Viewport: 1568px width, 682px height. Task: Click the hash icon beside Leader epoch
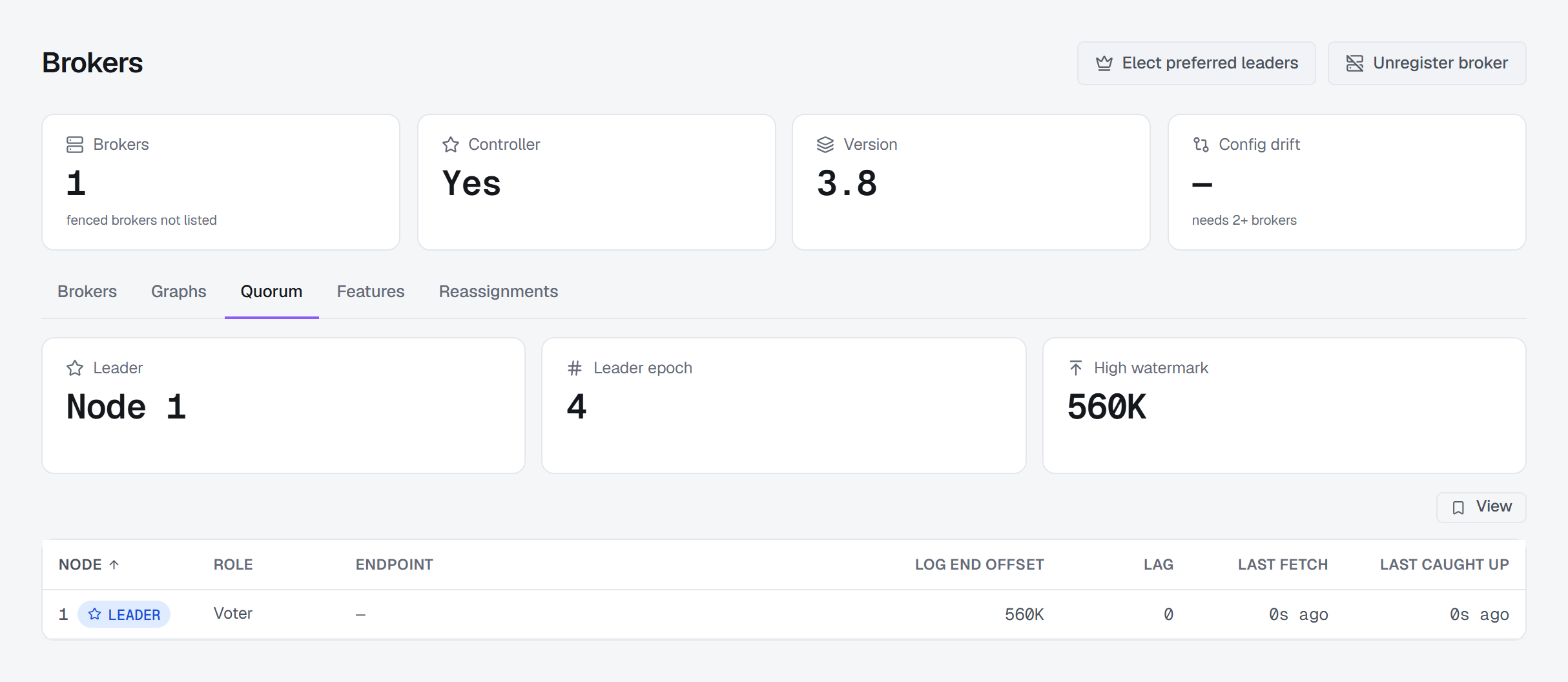pos(575,368)
